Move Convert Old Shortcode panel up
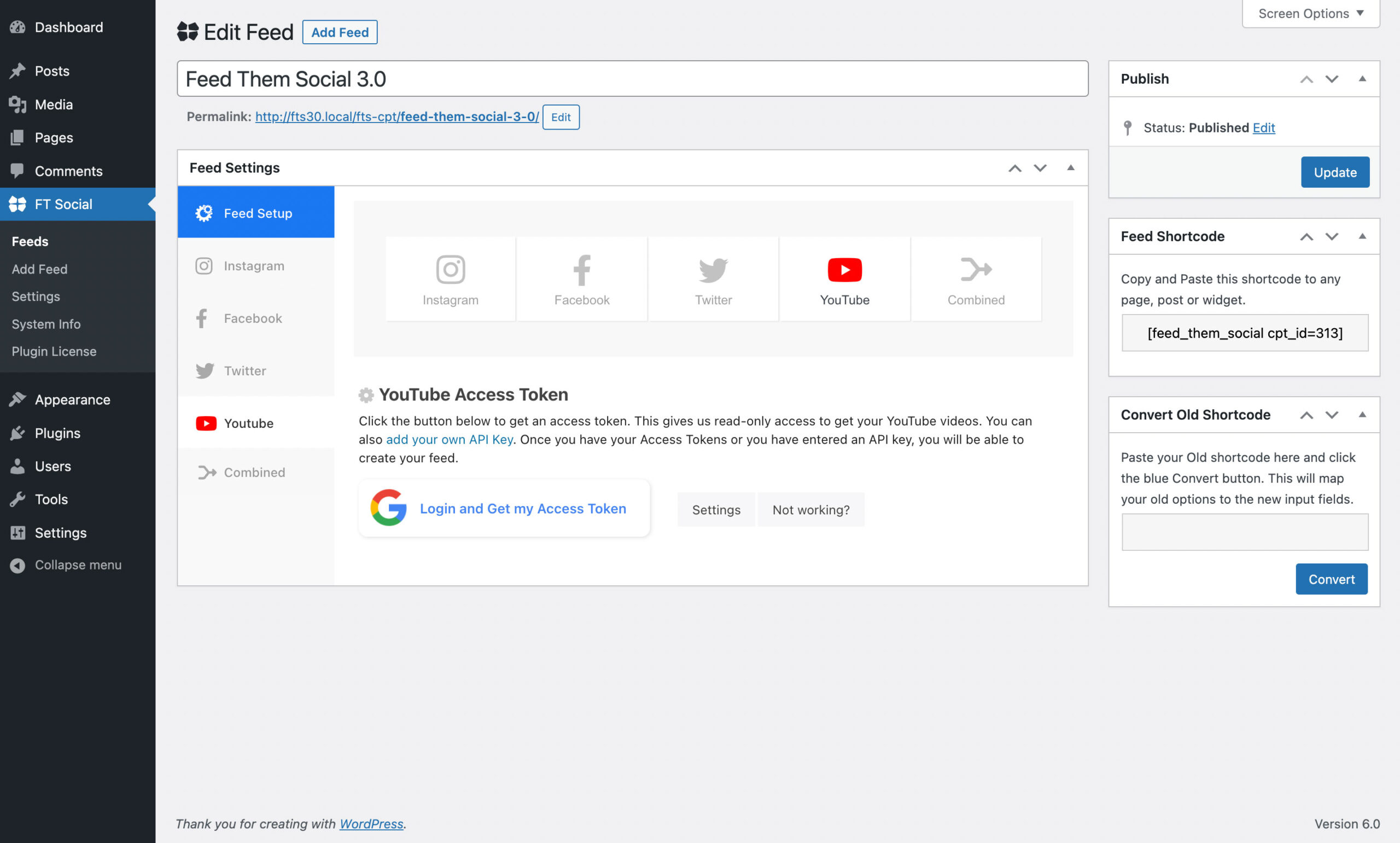The image size is (1400, 843). (1306, 415)
